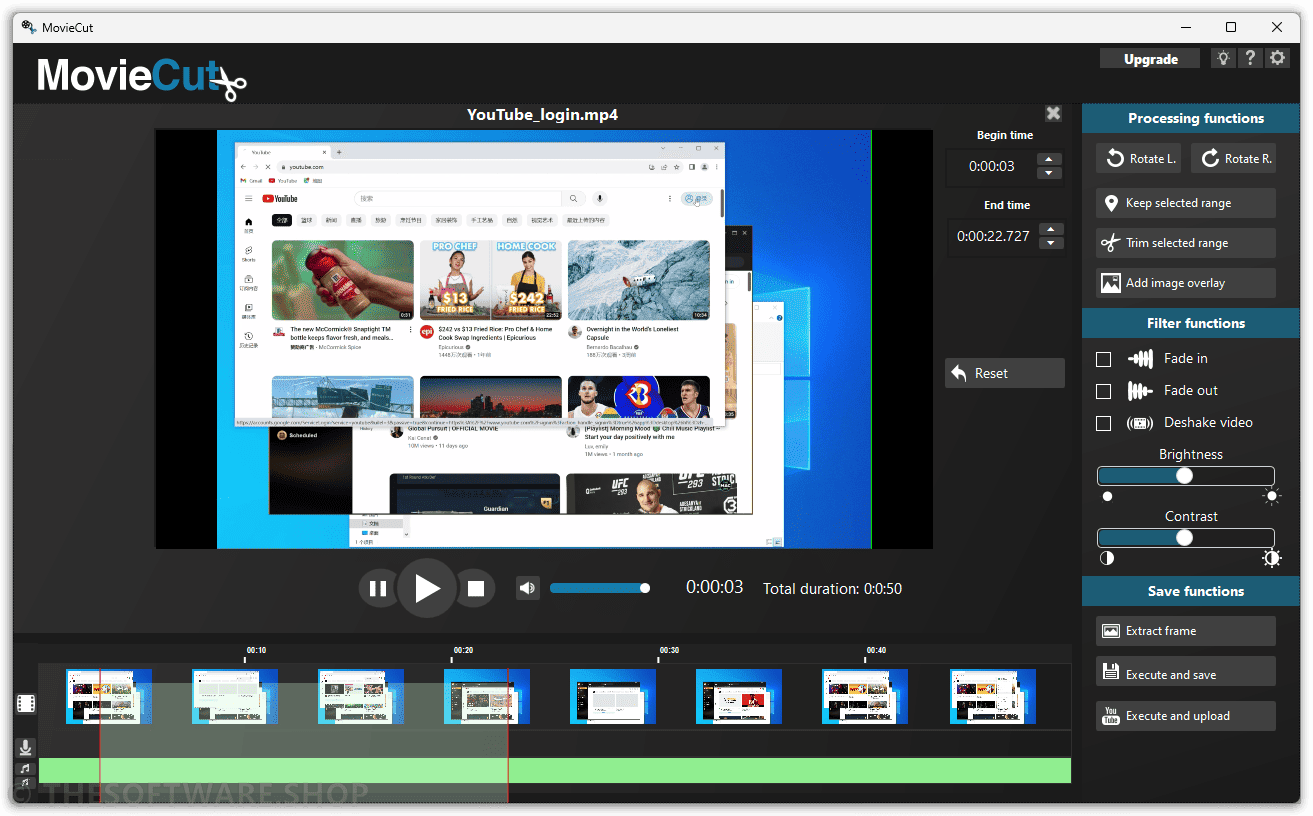Click the 00:10 timeline marker
This screenshot has height=816, width=1313.
point(256,651)
